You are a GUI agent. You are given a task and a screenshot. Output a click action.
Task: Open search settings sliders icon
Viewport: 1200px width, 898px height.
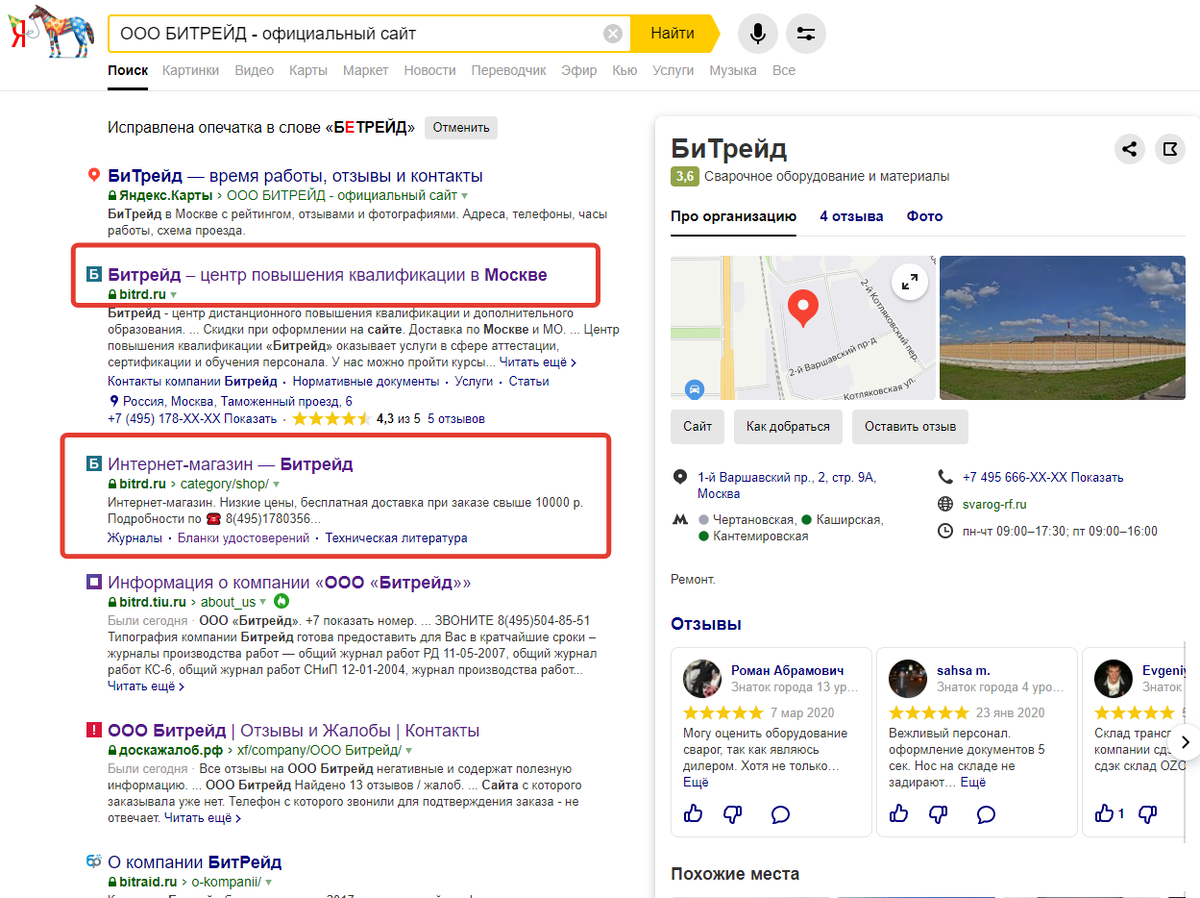[806, 34]
